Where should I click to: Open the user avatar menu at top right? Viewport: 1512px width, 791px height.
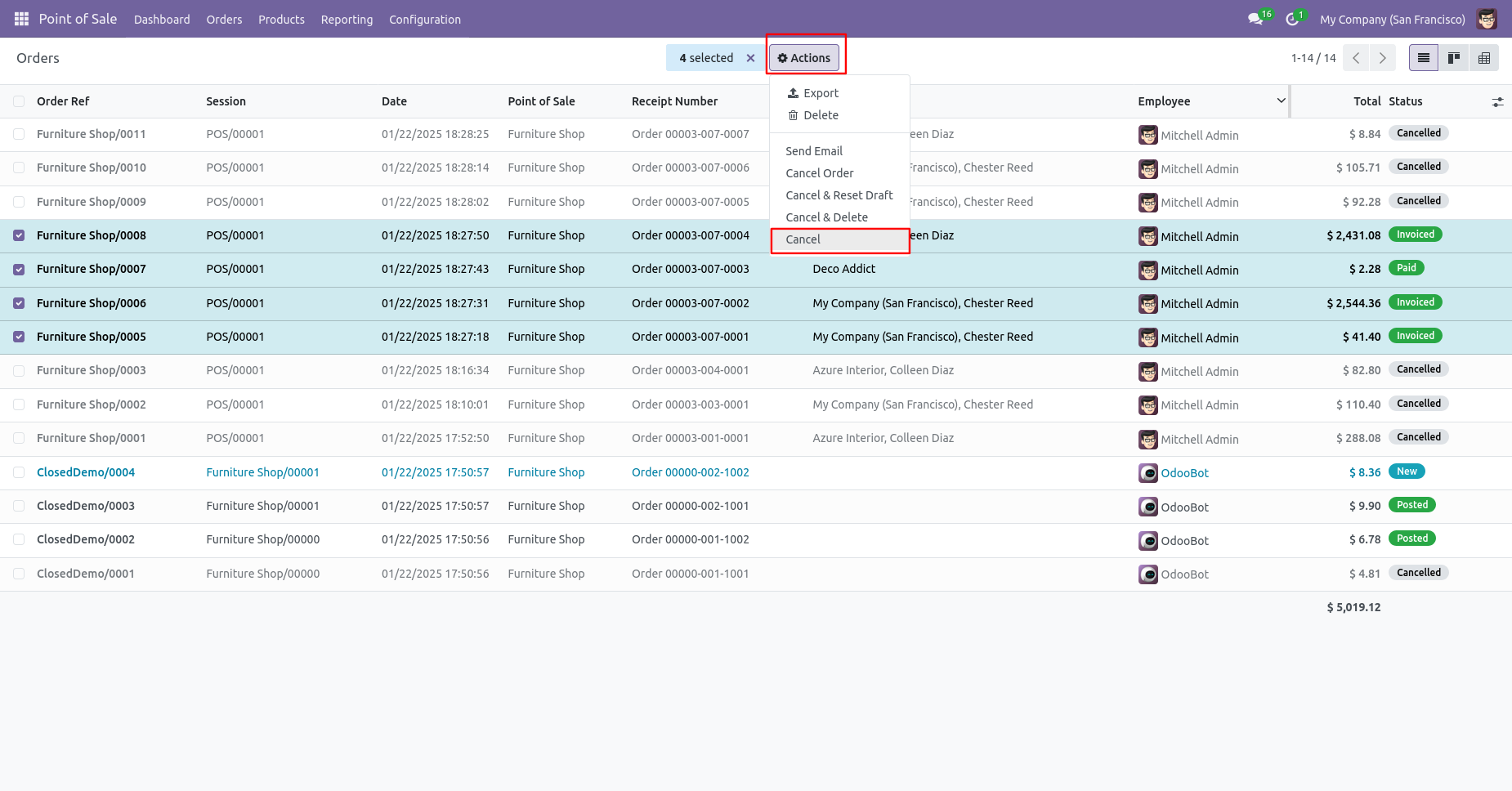1487,19
